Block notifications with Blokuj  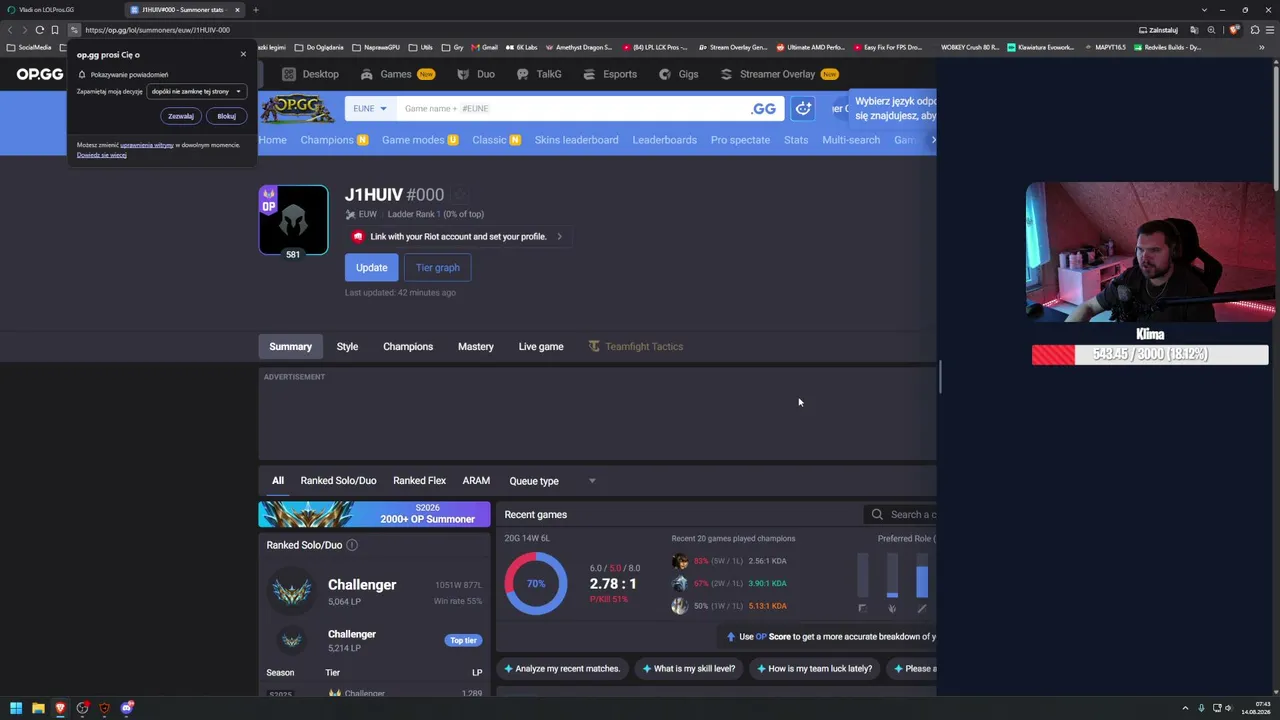coord(227,116)
